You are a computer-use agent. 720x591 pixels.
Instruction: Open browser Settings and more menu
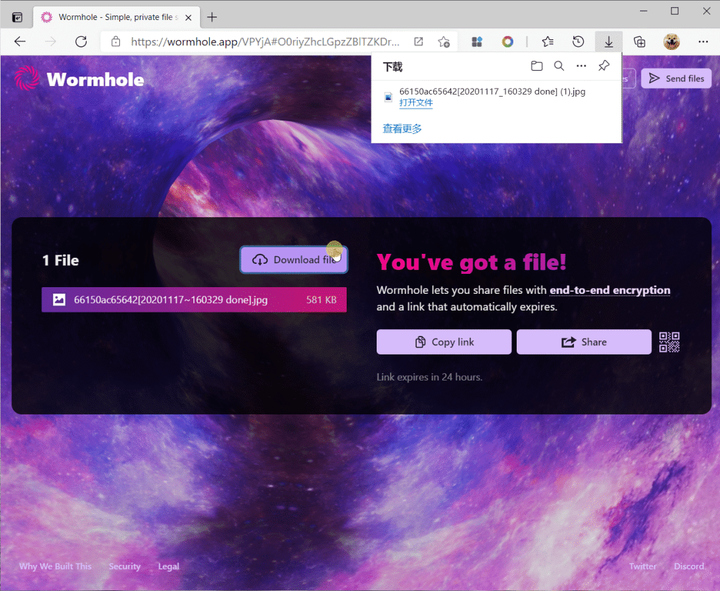click(703, 42)
